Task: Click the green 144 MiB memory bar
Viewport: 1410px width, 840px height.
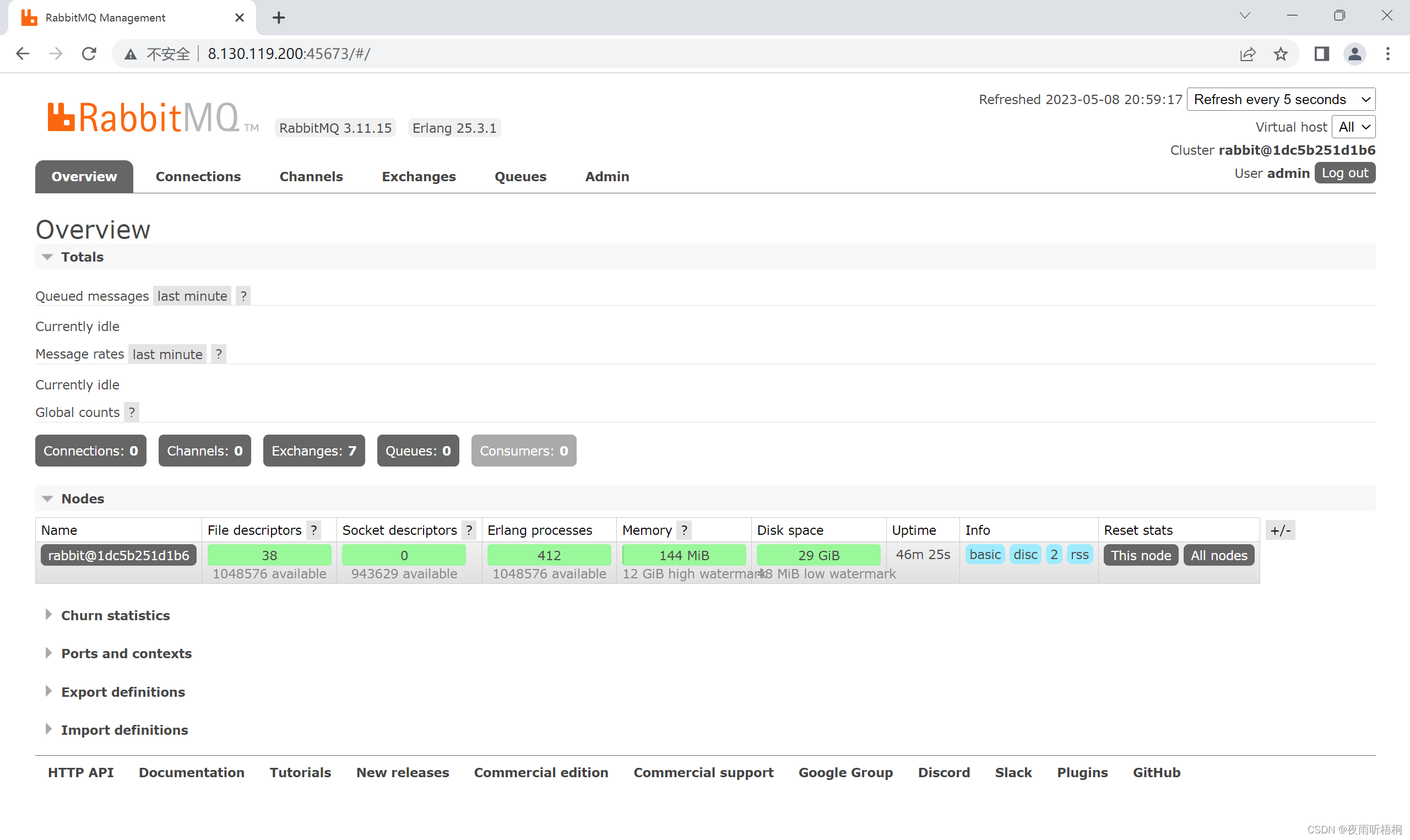Action: 684,555
